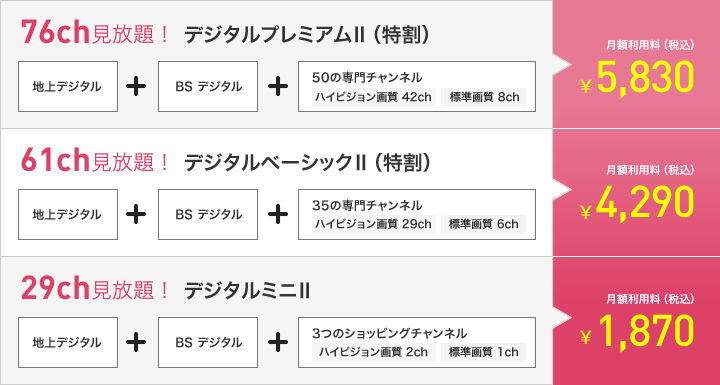Screen dimensions: 720x385
Task: Click the デジタルプレミアムII (特割) plan title
Action: 307,35
